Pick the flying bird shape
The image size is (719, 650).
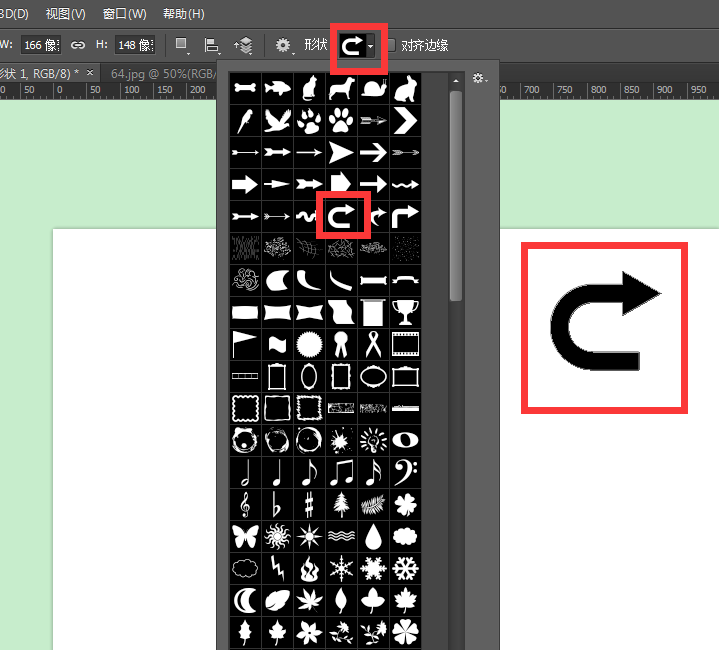click(x=277, y=120)
